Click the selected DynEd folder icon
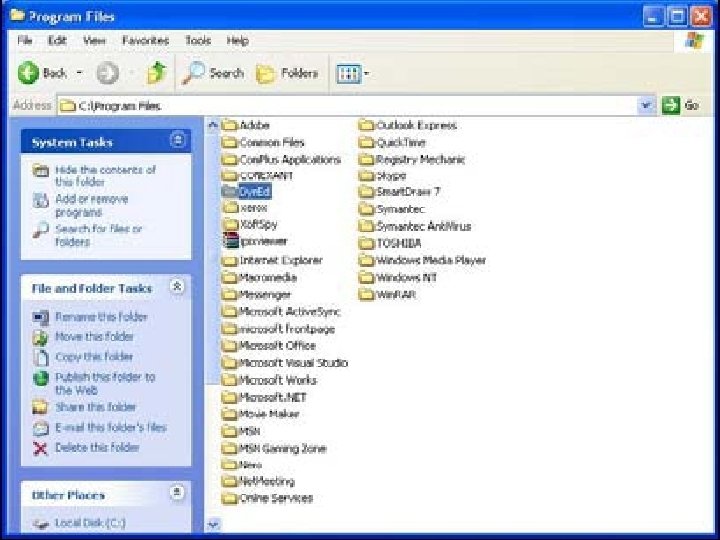Image resolution: width=720 pixels, height=540 pixels. click(x=229, y=191)
